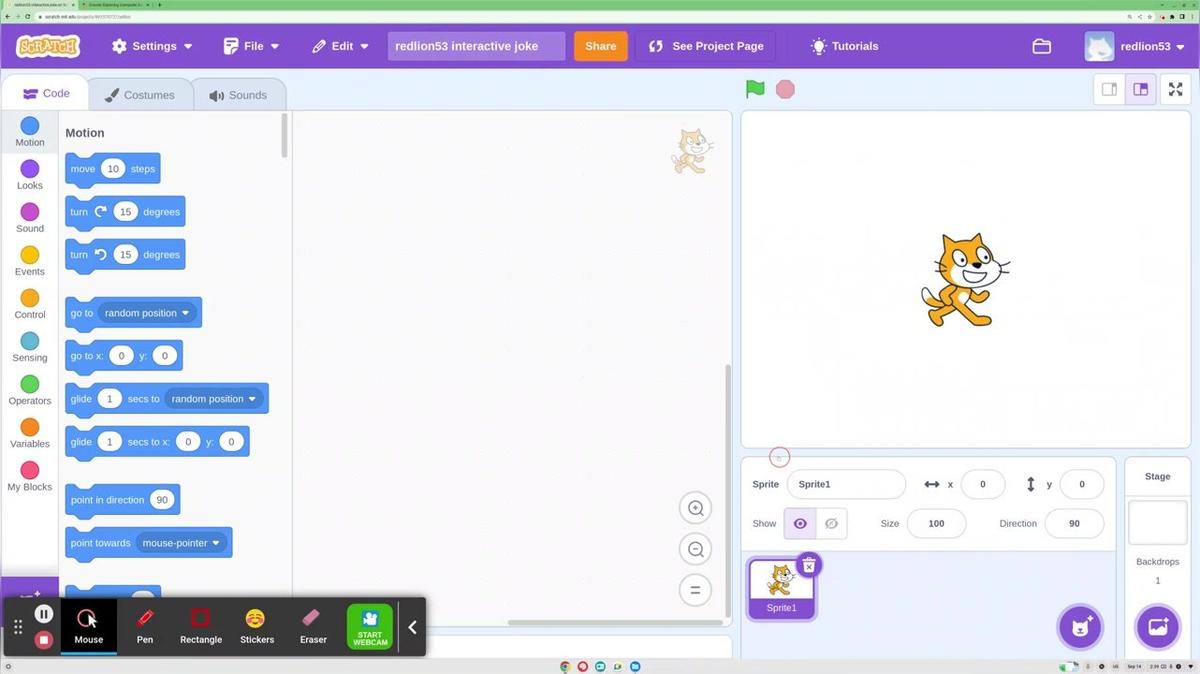
Task: Click the sprite Size value field
Action: click(x=936, y=523)
